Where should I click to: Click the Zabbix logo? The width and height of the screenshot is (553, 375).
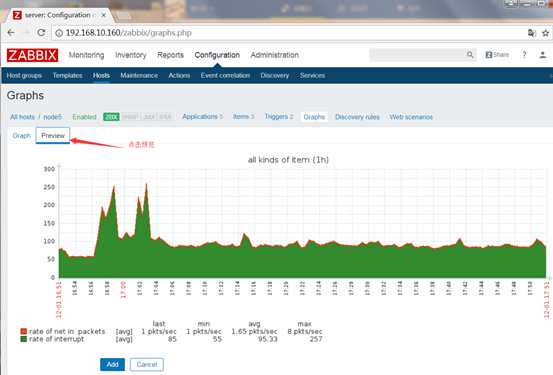tap(32, 55)
